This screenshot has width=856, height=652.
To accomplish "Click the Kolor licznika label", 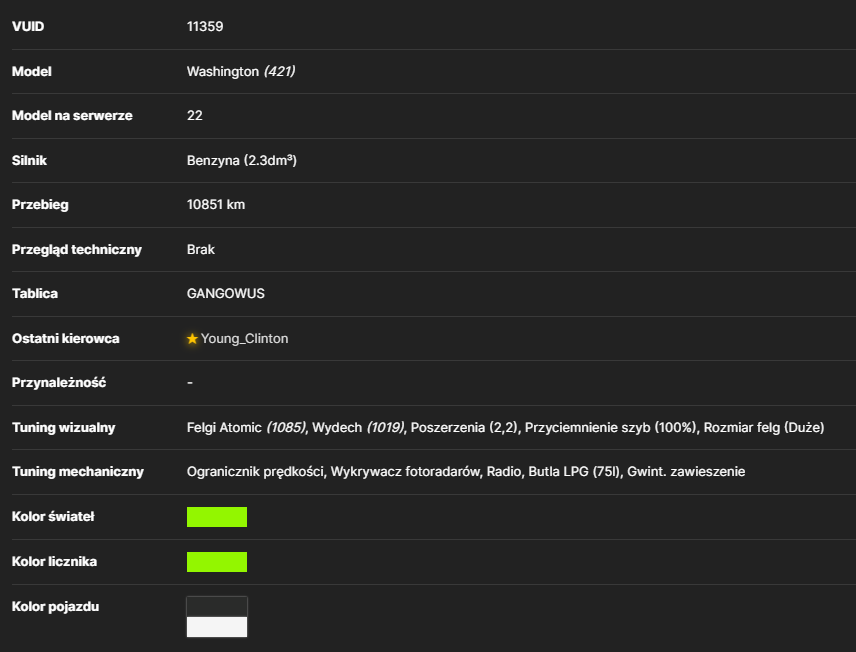I will [55, 562].
